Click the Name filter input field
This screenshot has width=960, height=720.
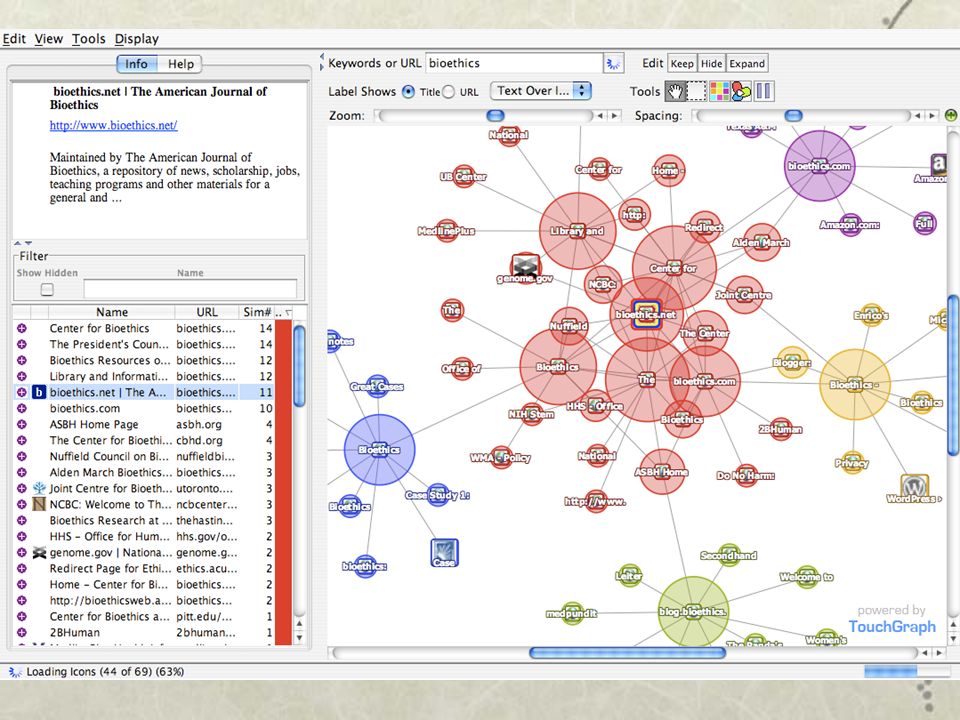[x=190, y=289]
